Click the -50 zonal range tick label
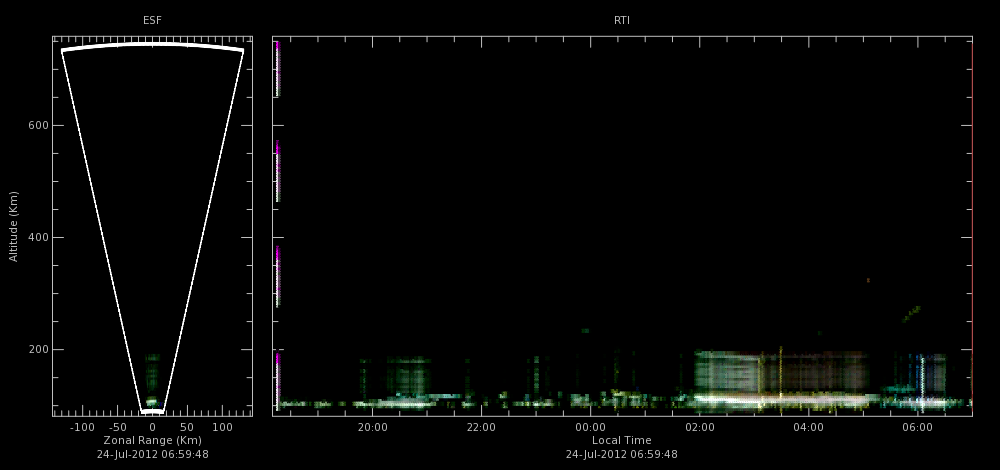Viewport: 1000px width, 470px height. pos(118,427)
